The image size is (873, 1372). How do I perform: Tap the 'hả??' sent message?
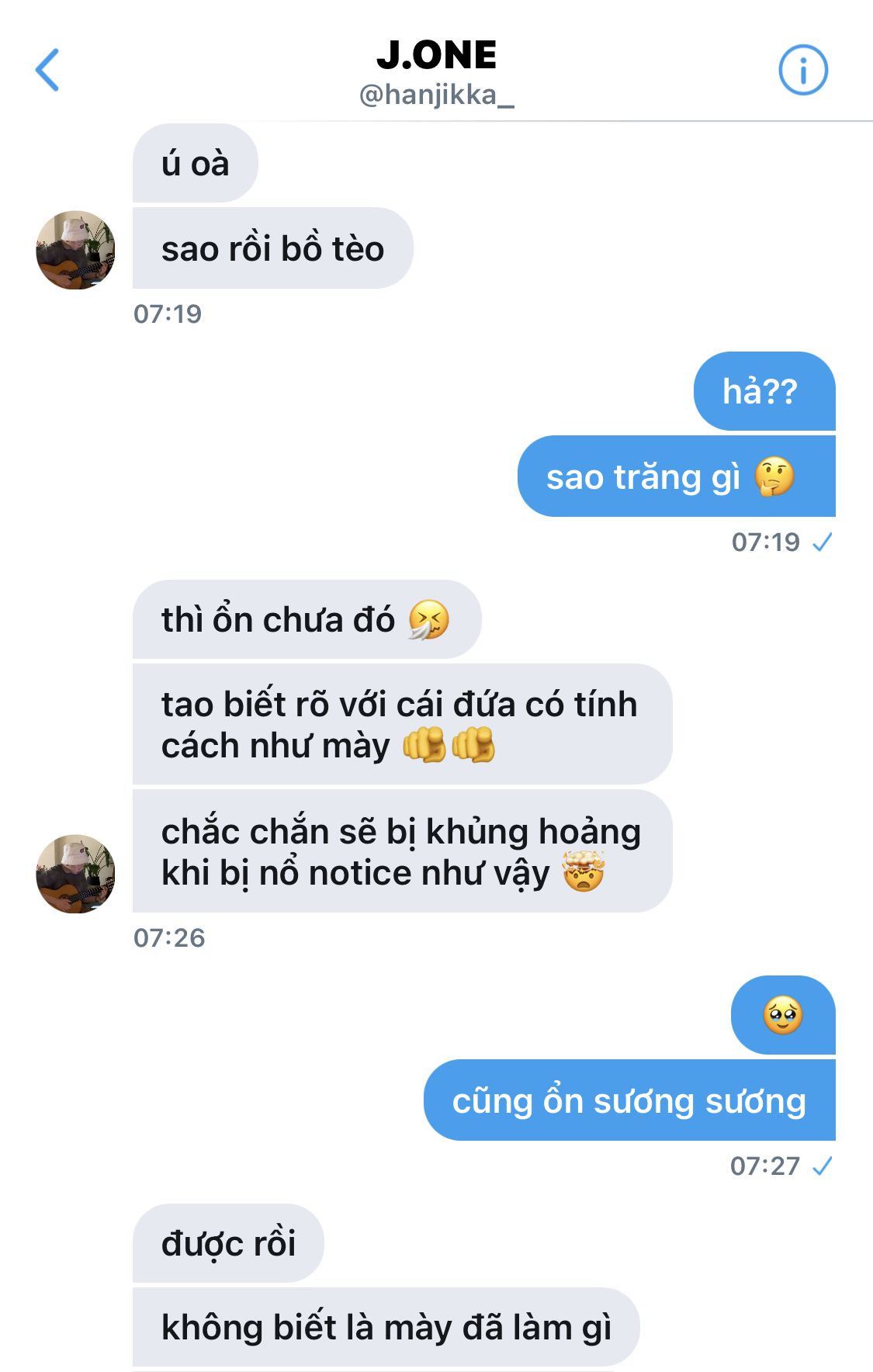764,391
